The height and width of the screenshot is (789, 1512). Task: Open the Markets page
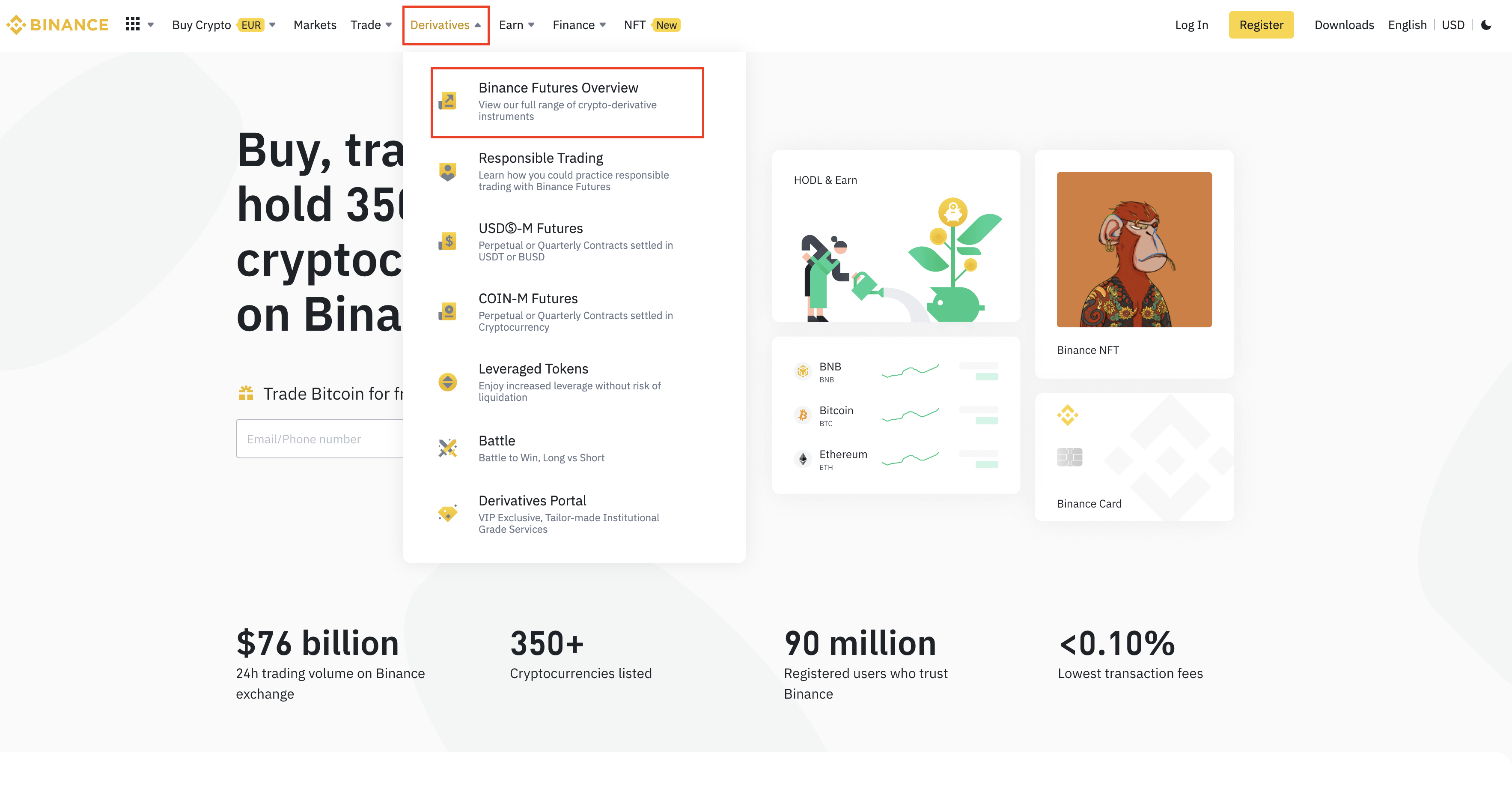click(315, 25)
